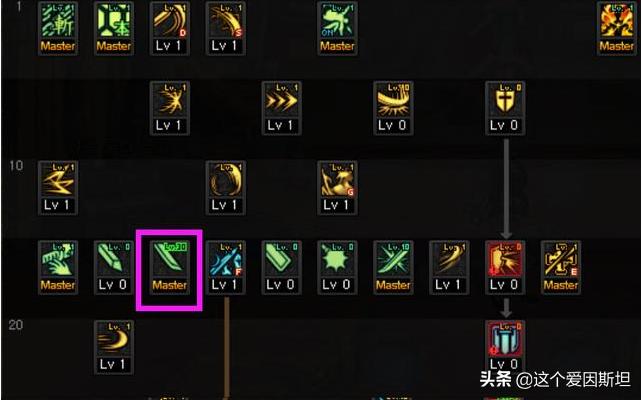This screenshot has width=643, height=400.
Task: Toggle the green leaping skill marked ON
Action: (337, 28)
